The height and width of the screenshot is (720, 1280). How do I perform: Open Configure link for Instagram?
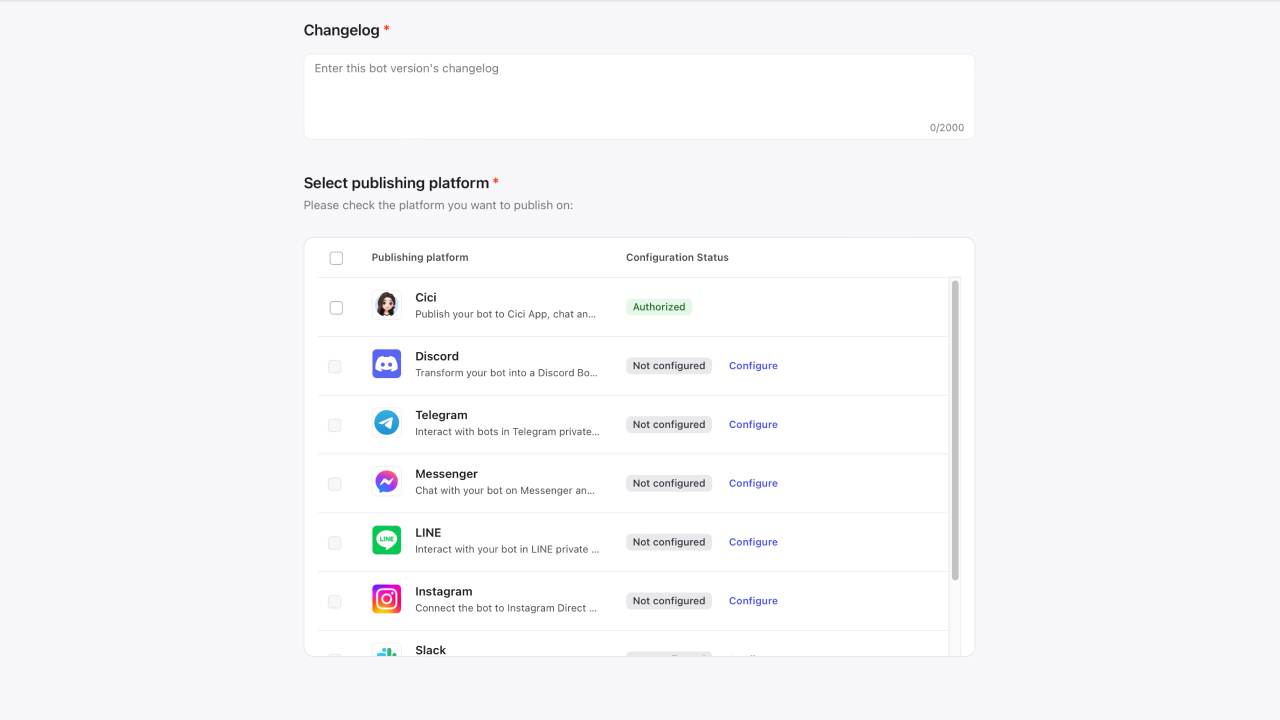[753, 601]
